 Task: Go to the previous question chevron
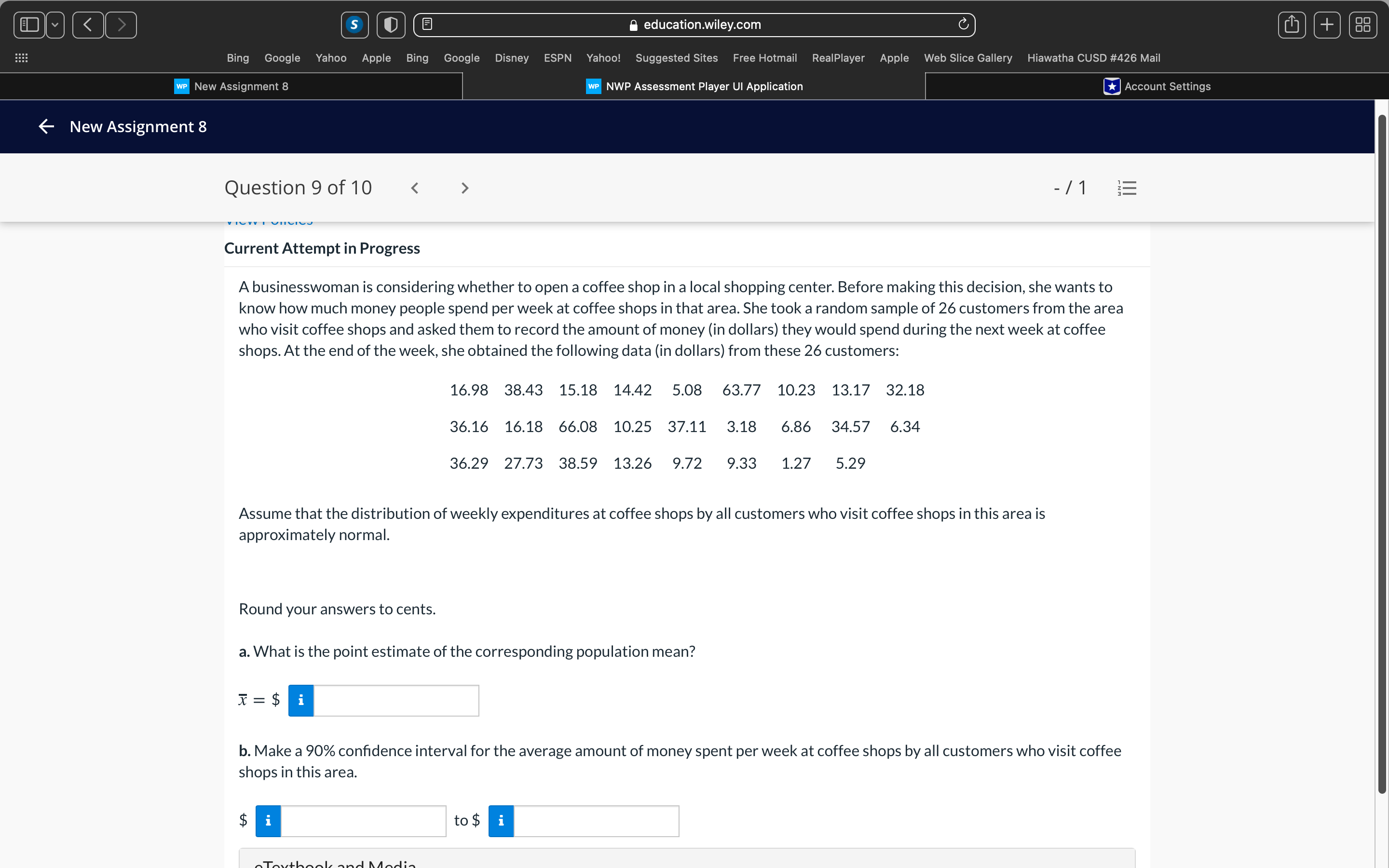414,188
